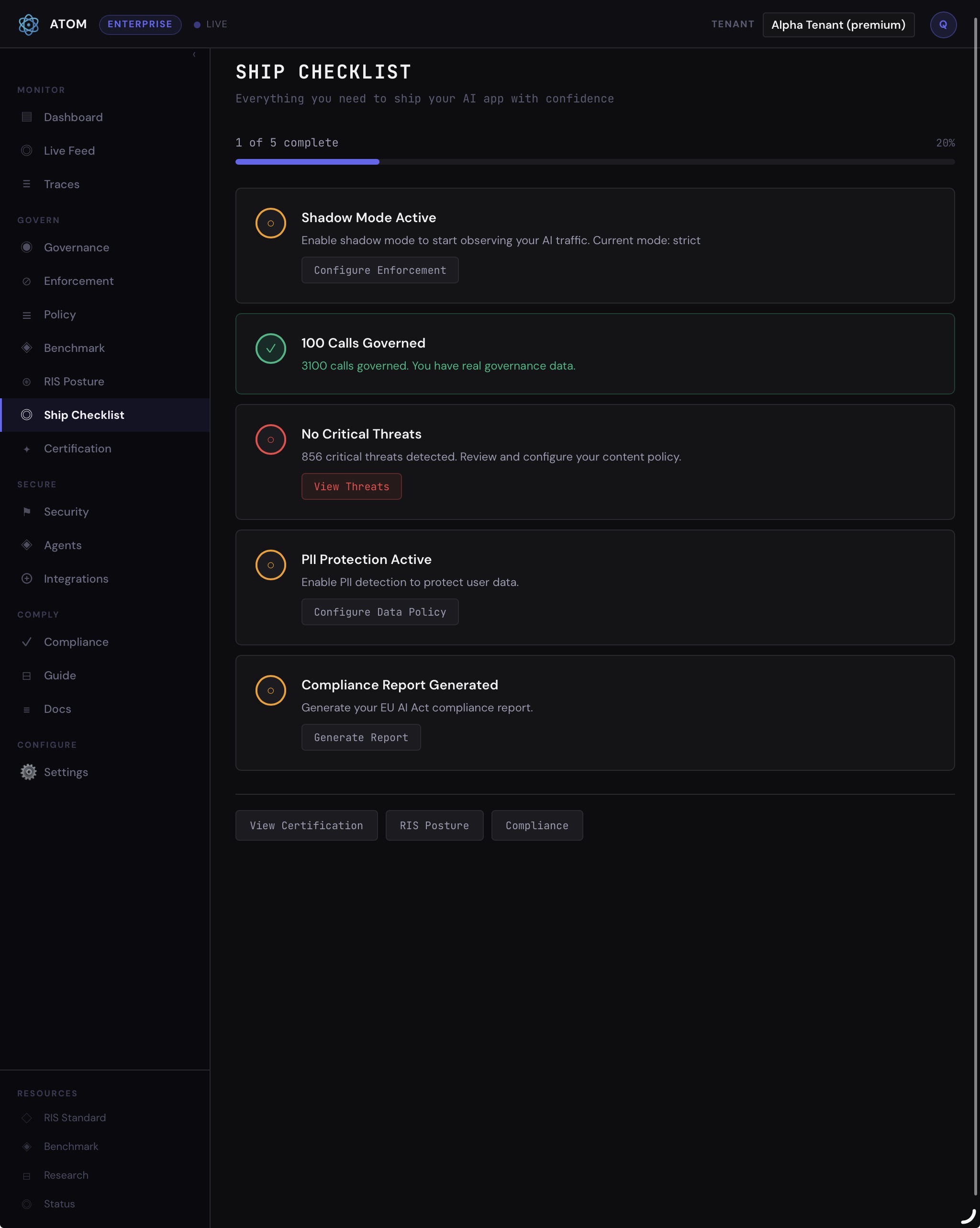
Task: Click the PII Protection Active status circle
Action: click(x=270, y=565)
